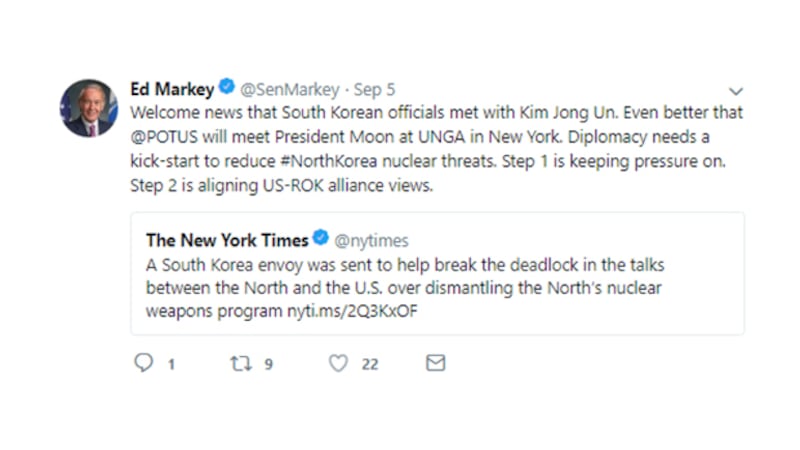This screenshot has height=450, width=800.
Task: Open Ed Markey's profile avatar photo
Action: click(89, 108)
